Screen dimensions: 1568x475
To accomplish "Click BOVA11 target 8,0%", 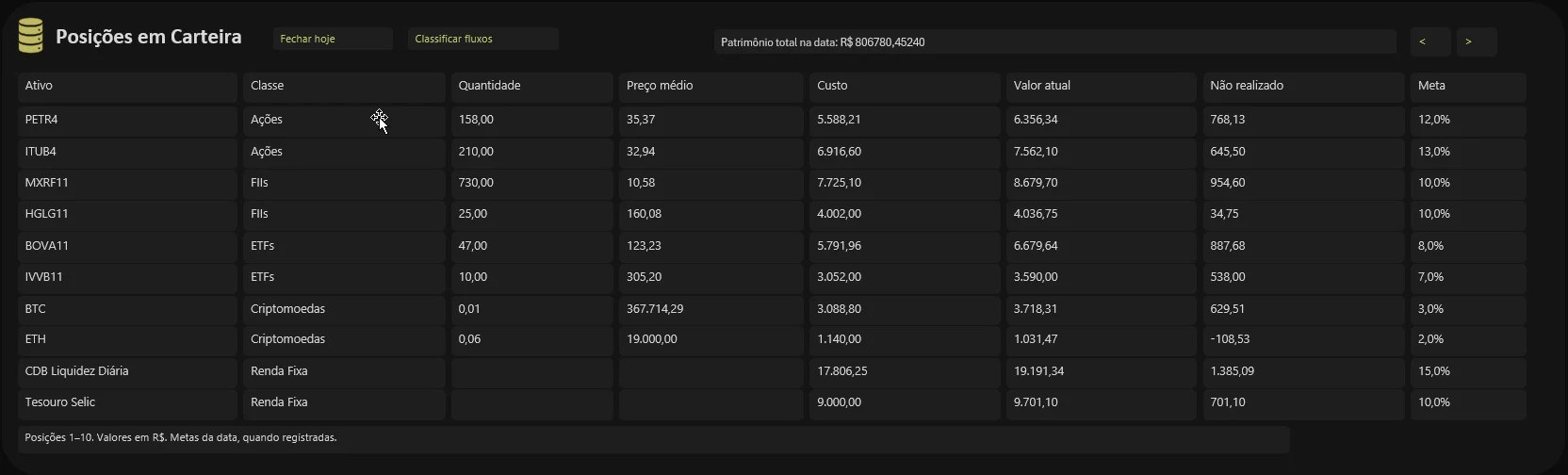I will (x=1468, y=246).
